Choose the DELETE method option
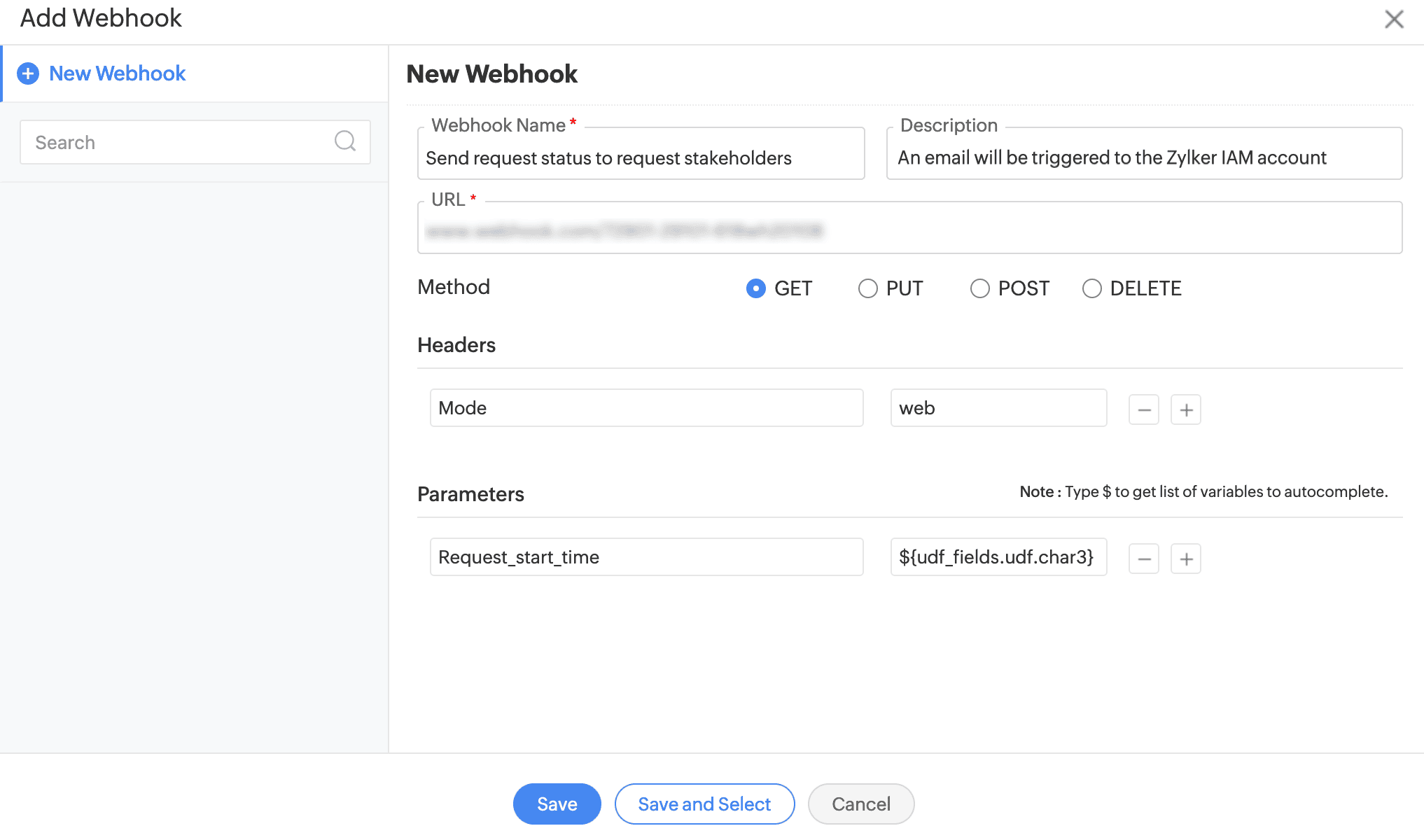 coord(1091,288)
